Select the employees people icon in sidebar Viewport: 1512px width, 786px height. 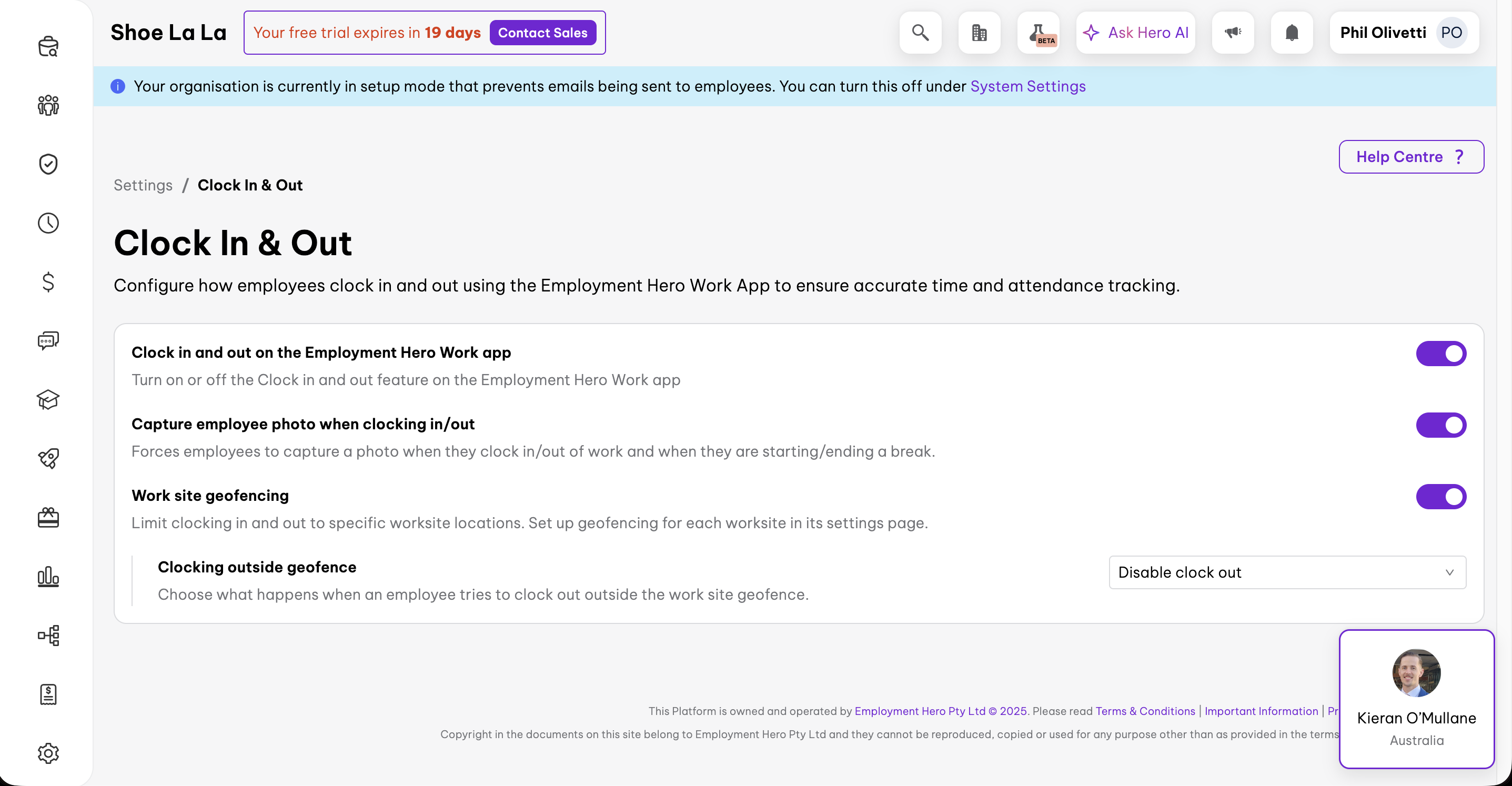click(48, 105)
